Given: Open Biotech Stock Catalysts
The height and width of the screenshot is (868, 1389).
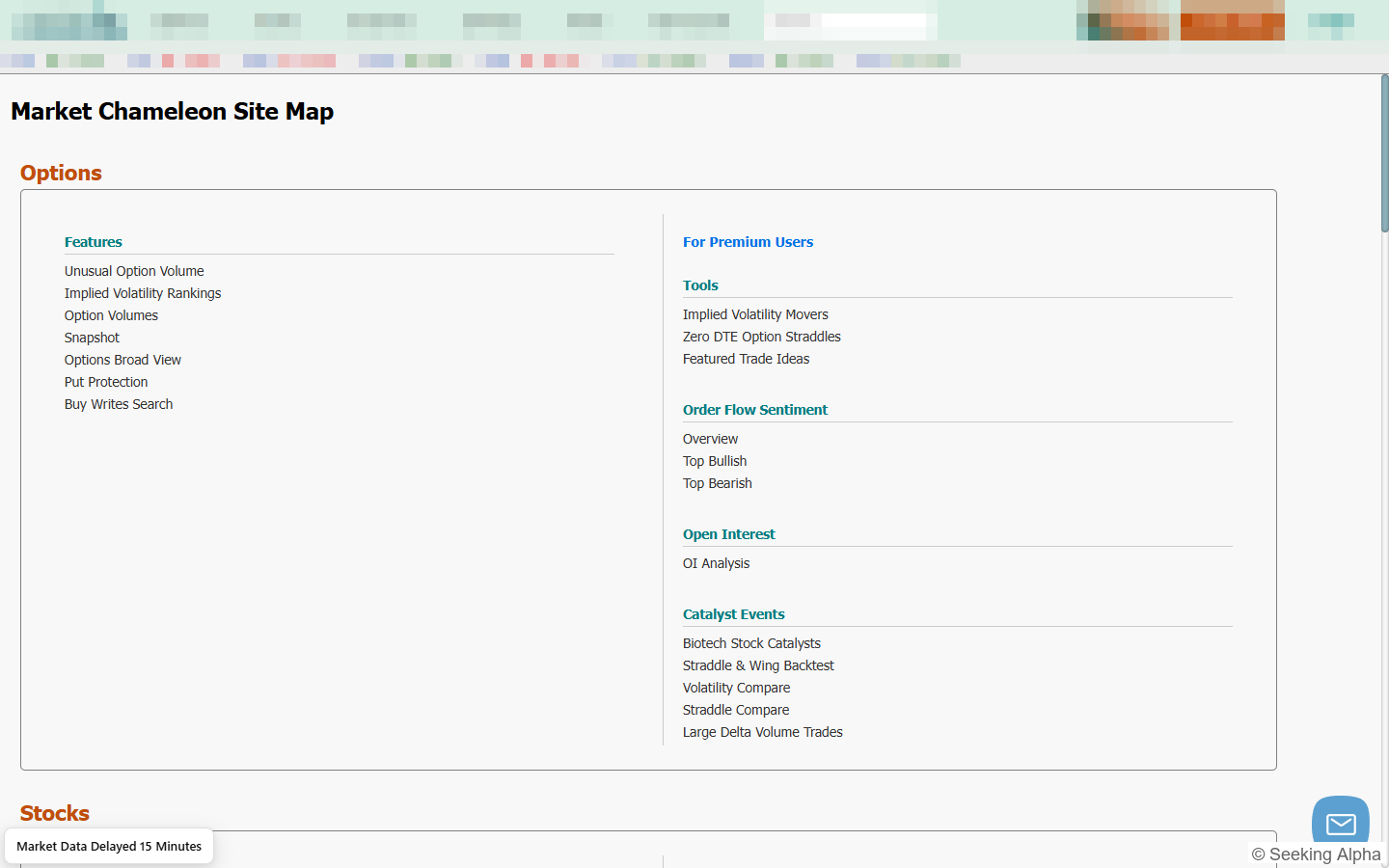Looking at the screenshot, I should click(x=751, y=643).
